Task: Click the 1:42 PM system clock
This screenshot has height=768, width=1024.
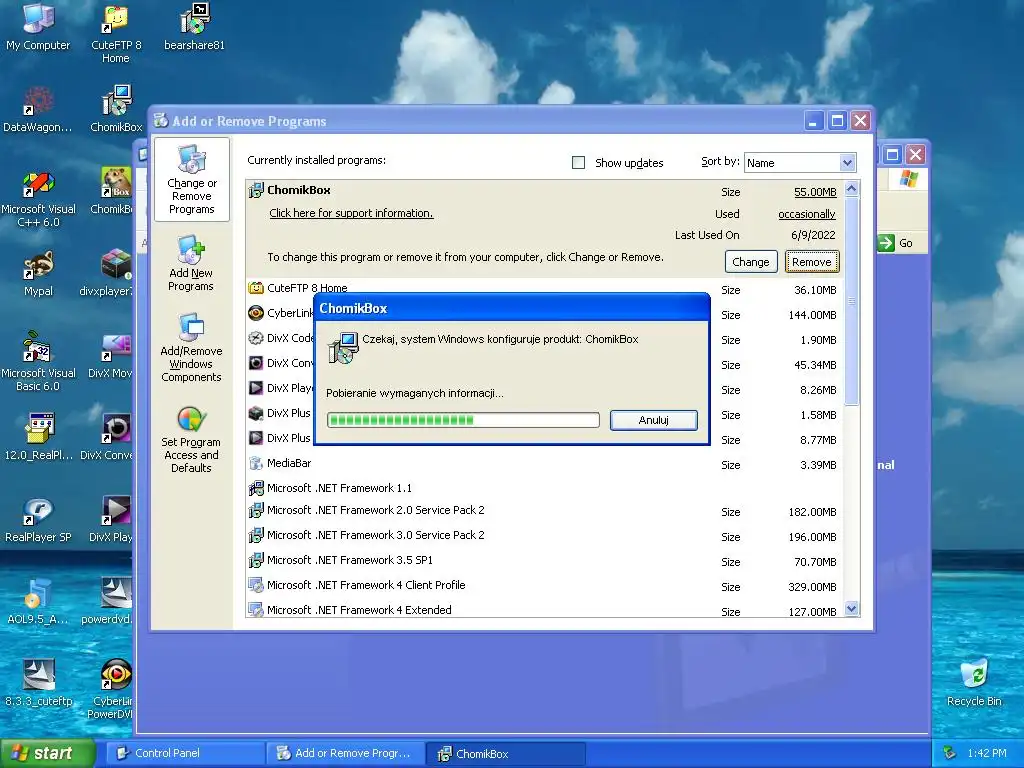Action: (987, 753)
